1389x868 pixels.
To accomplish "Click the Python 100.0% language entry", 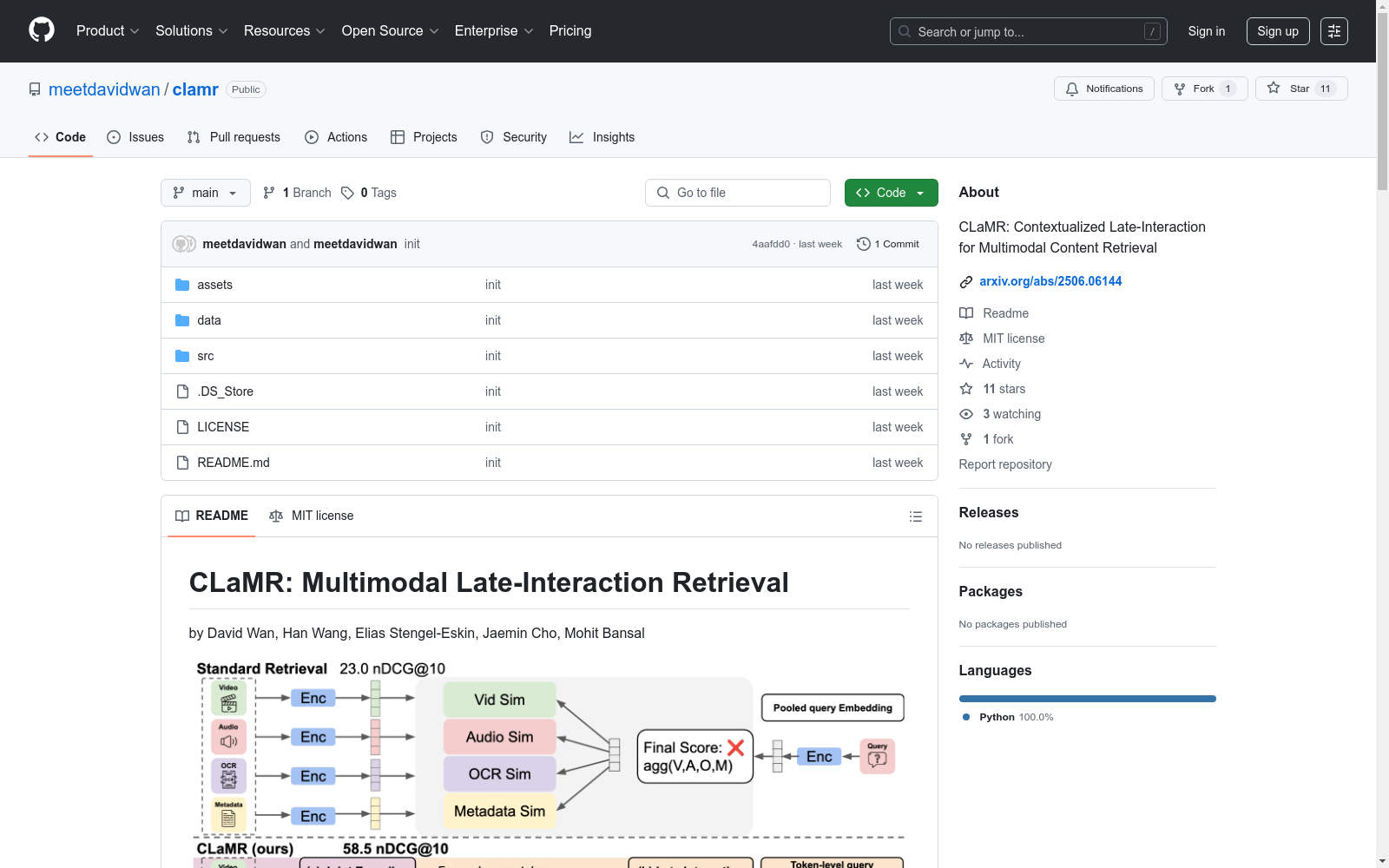I will click(x=1008, y=717).
